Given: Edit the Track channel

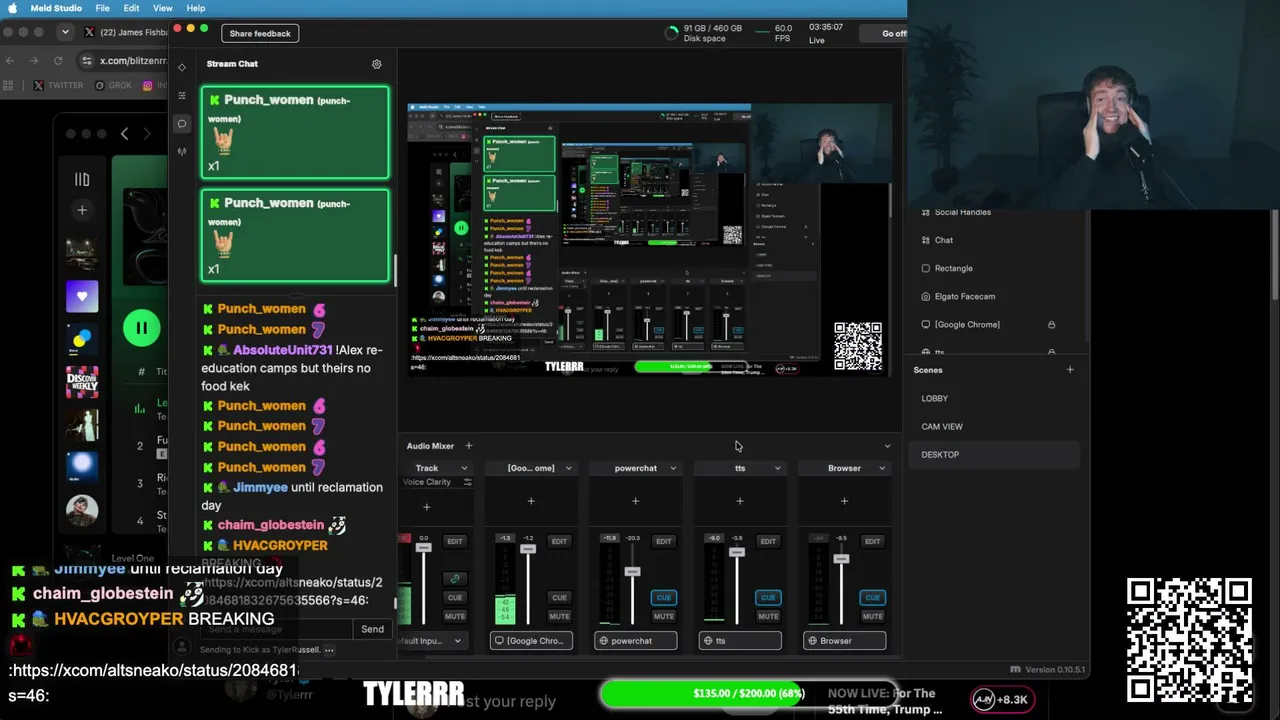Looking at the screenshot, I should coord(455,541).
